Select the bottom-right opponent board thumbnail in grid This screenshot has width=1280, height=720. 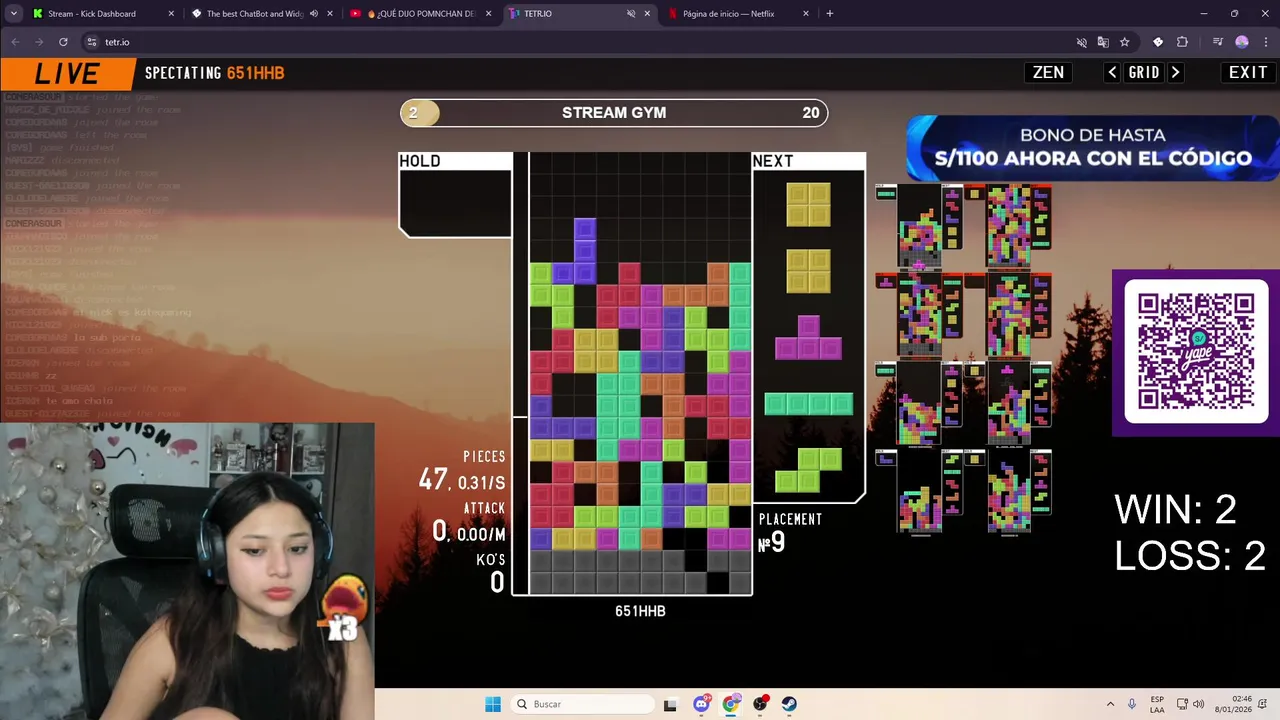click(x=1009, y=492)
